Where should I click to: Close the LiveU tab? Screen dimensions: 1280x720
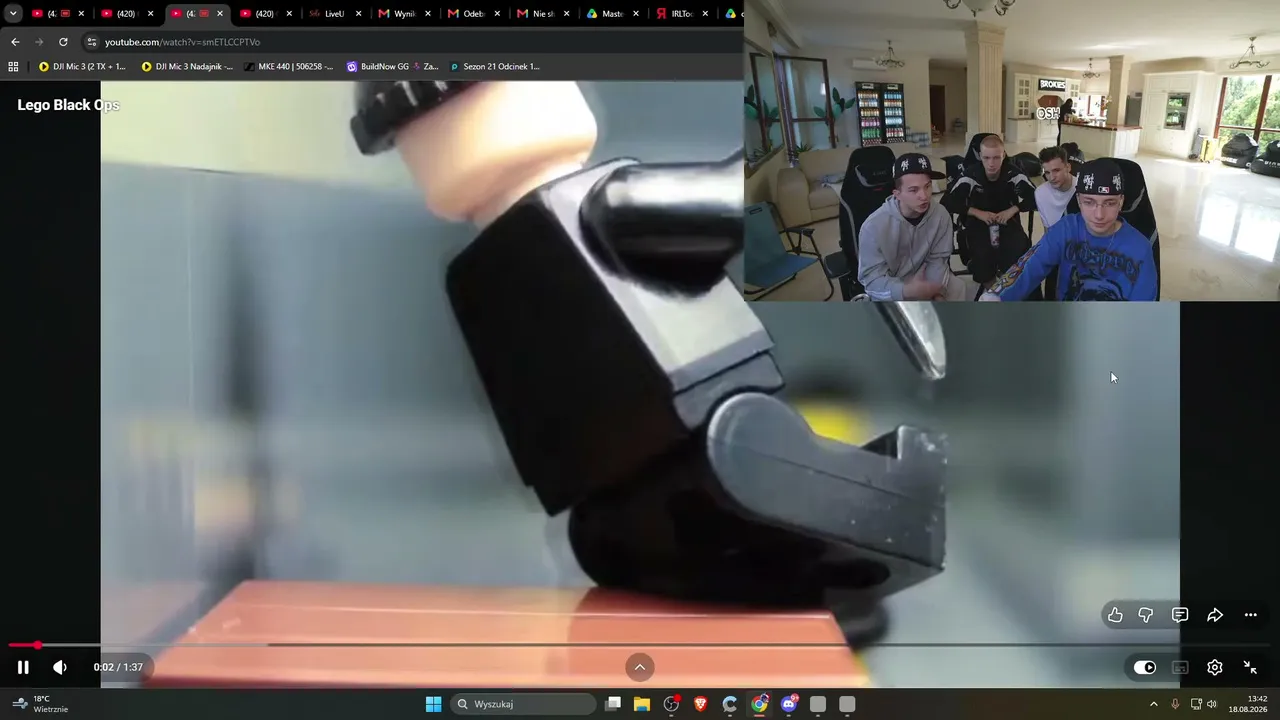click(x=359, y=14)
